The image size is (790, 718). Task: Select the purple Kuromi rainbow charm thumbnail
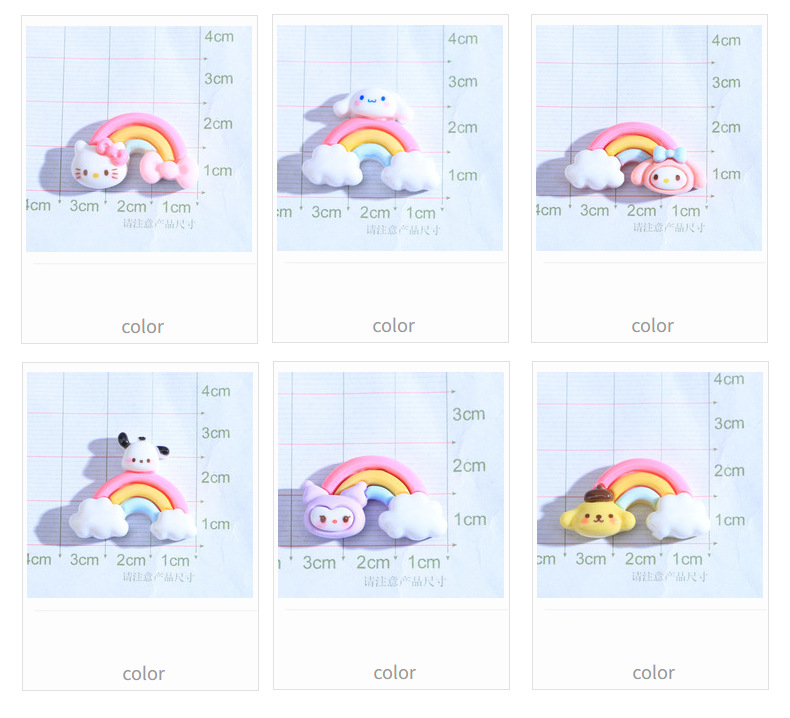[391, 485]
